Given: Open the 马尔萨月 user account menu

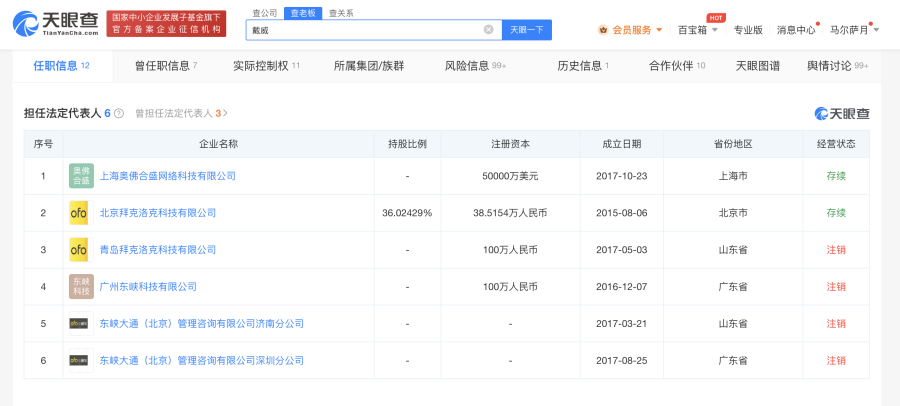Looking at the screenshot, I should click(854, 30).
